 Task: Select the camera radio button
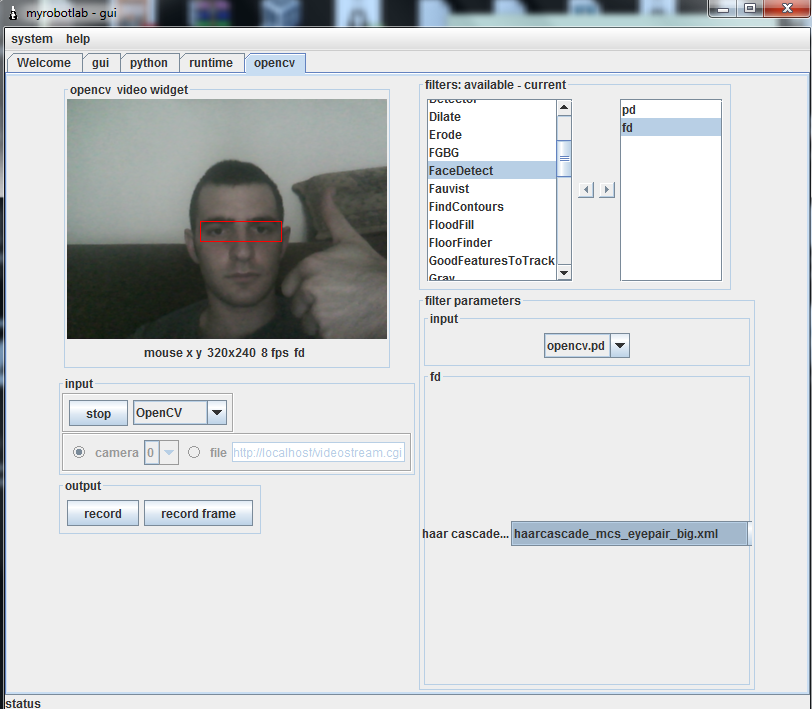79,452
